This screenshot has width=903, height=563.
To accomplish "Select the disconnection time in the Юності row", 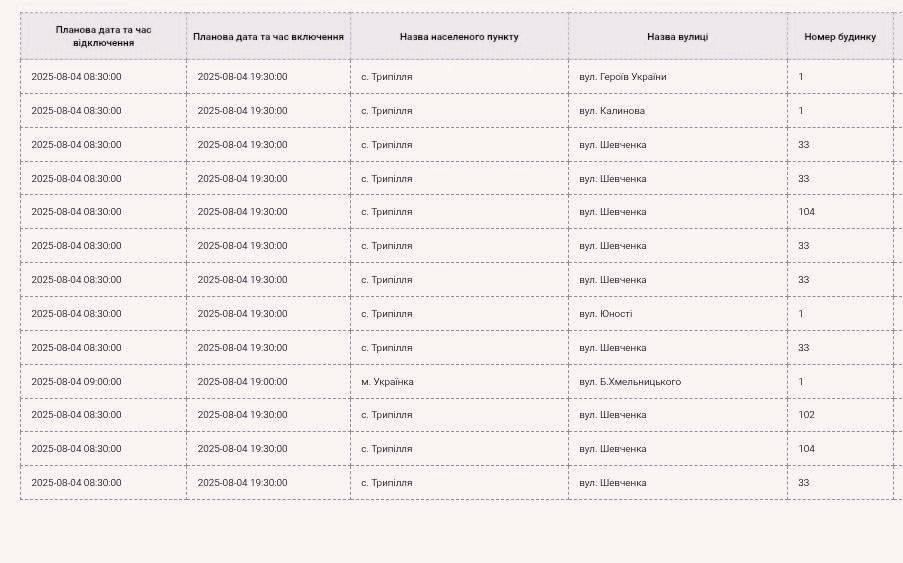I will pyautogui.click(x=76, y=314).
